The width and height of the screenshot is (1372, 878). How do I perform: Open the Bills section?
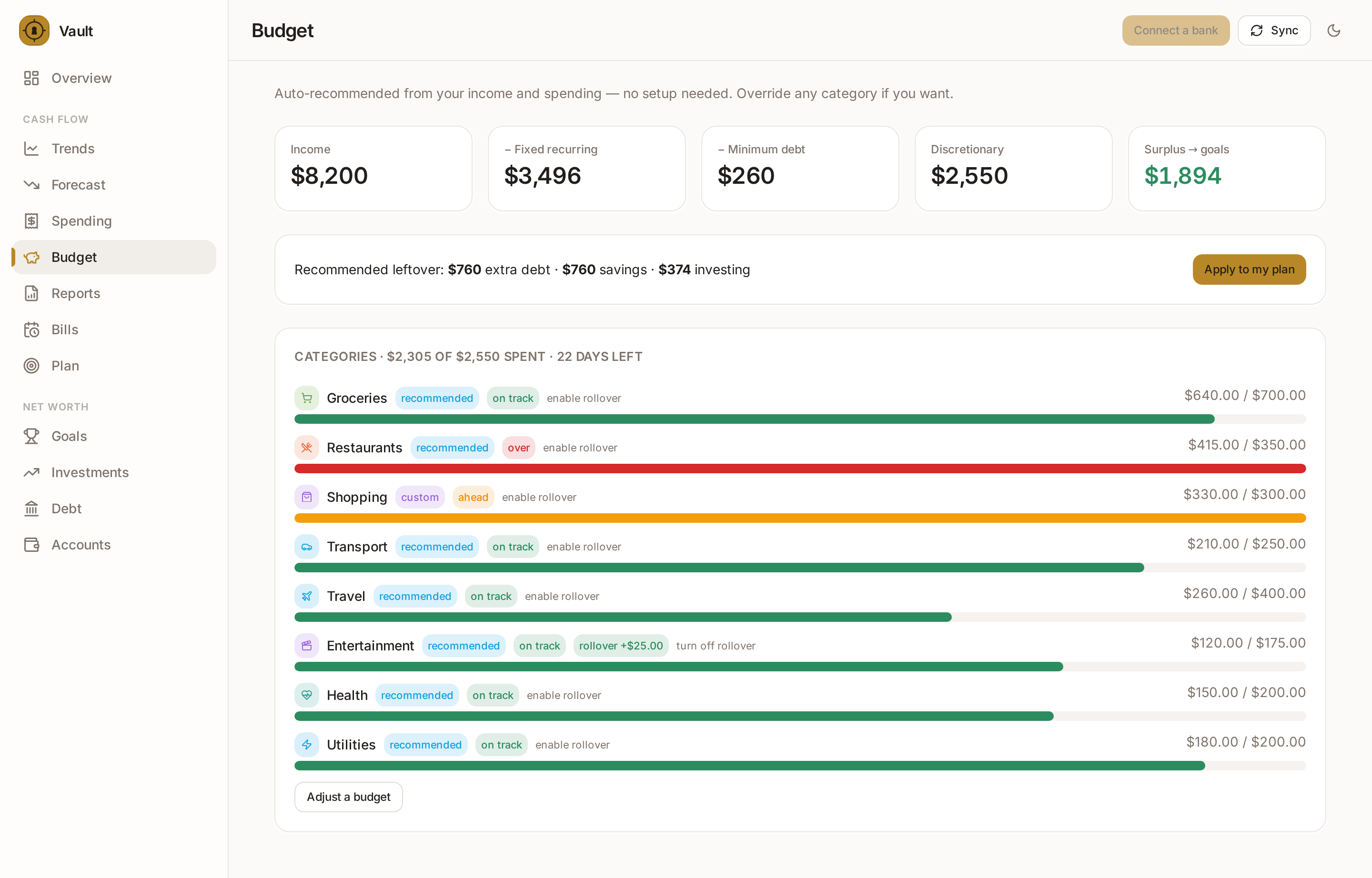[x=114, y=329]
